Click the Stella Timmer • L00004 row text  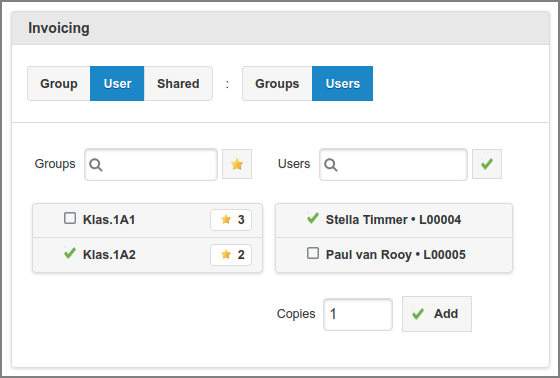[x=393, y=220]
